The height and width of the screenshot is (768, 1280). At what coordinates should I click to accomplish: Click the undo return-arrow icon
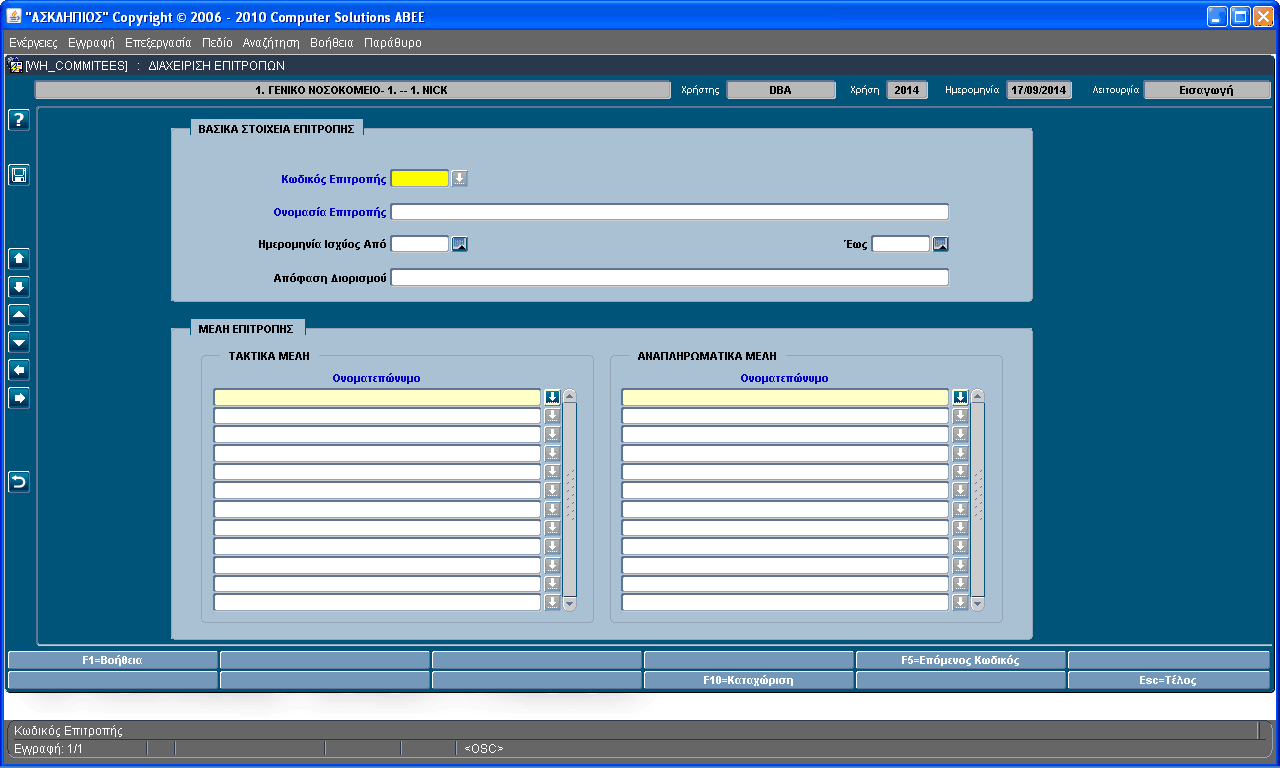pyautogui.click(x=19, y=483)
